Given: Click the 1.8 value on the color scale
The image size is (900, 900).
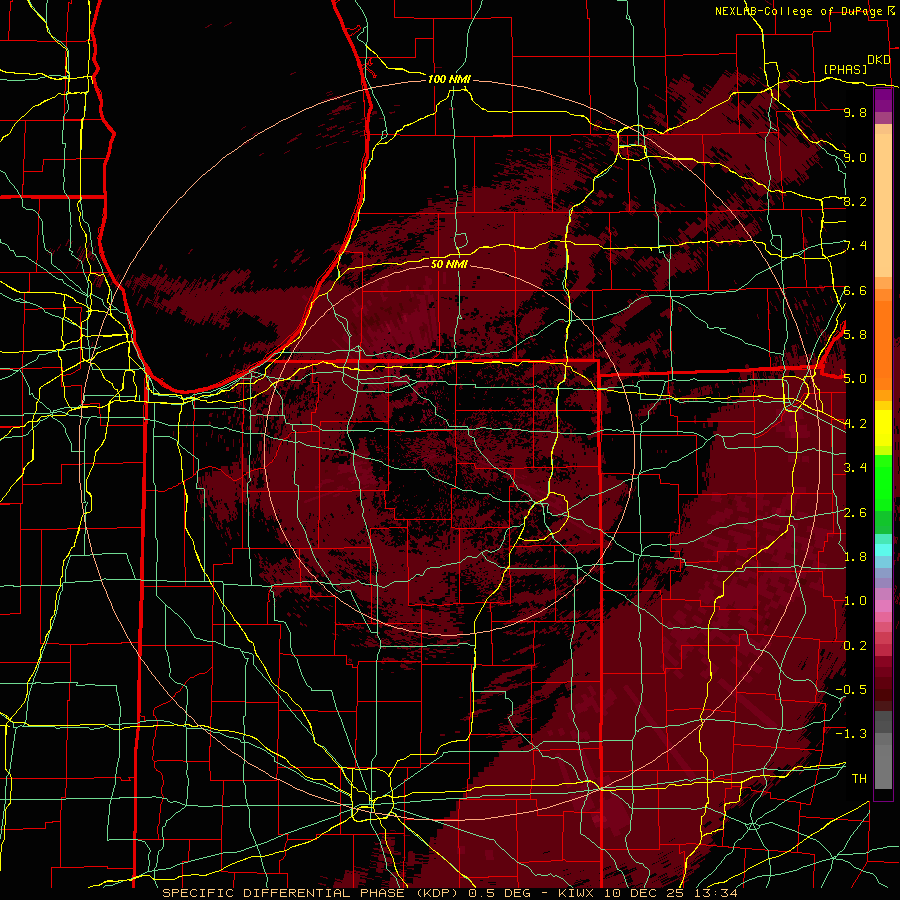Looking at the screenshot, I should (855, 557).
